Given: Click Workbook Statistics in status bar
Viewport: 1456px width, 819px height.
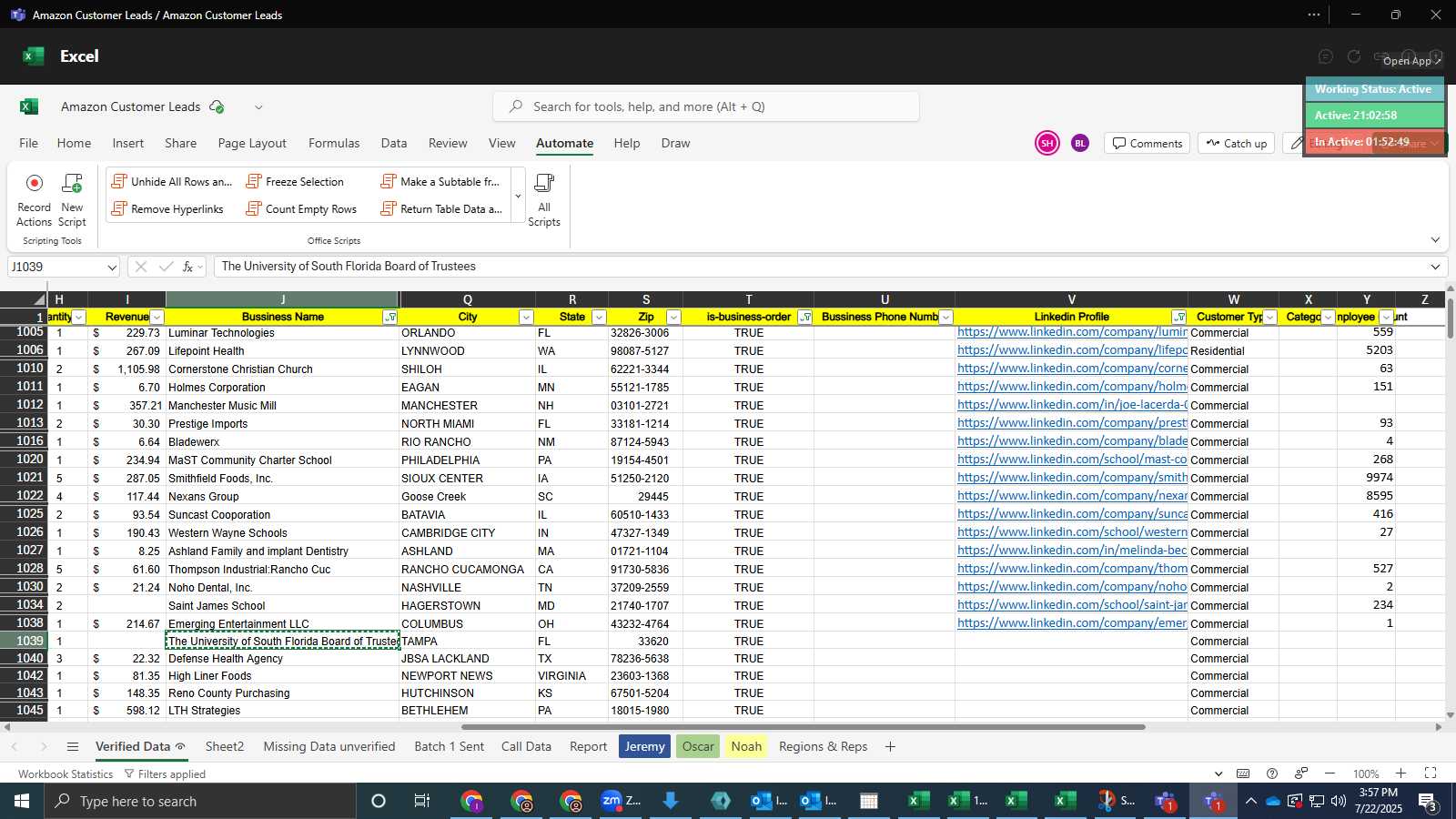Looking at the screenshot, I should tap(66, 774).
